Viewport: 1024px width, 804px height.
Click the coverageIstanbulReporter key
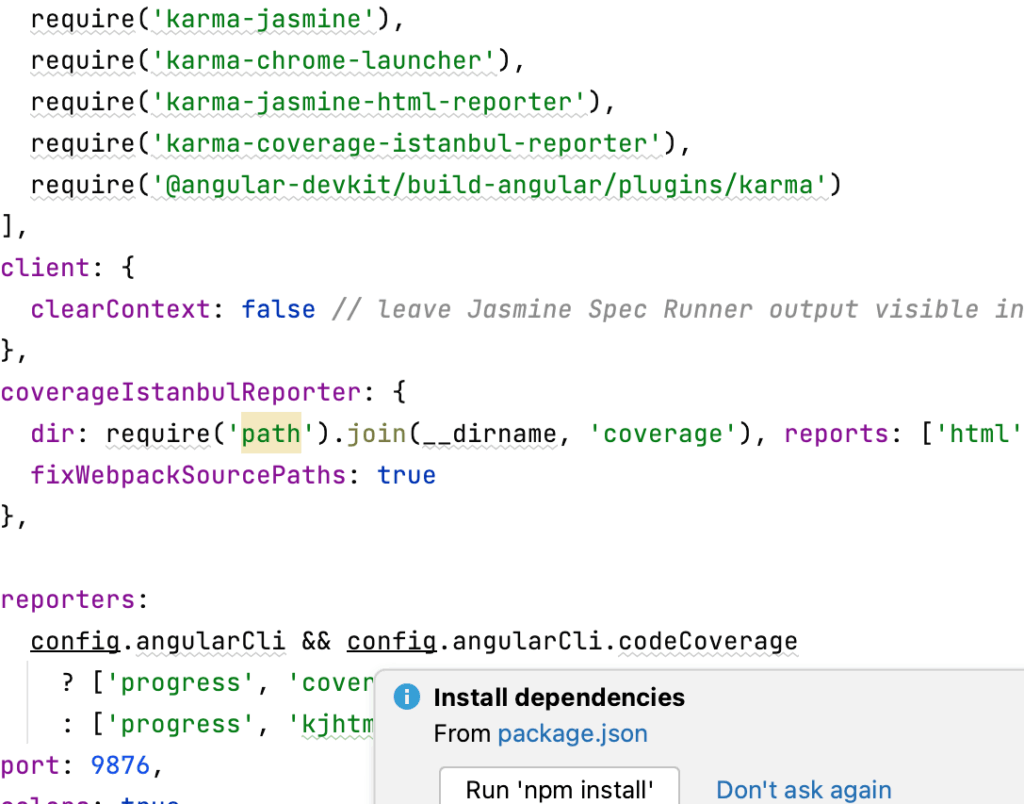point(180,392)
